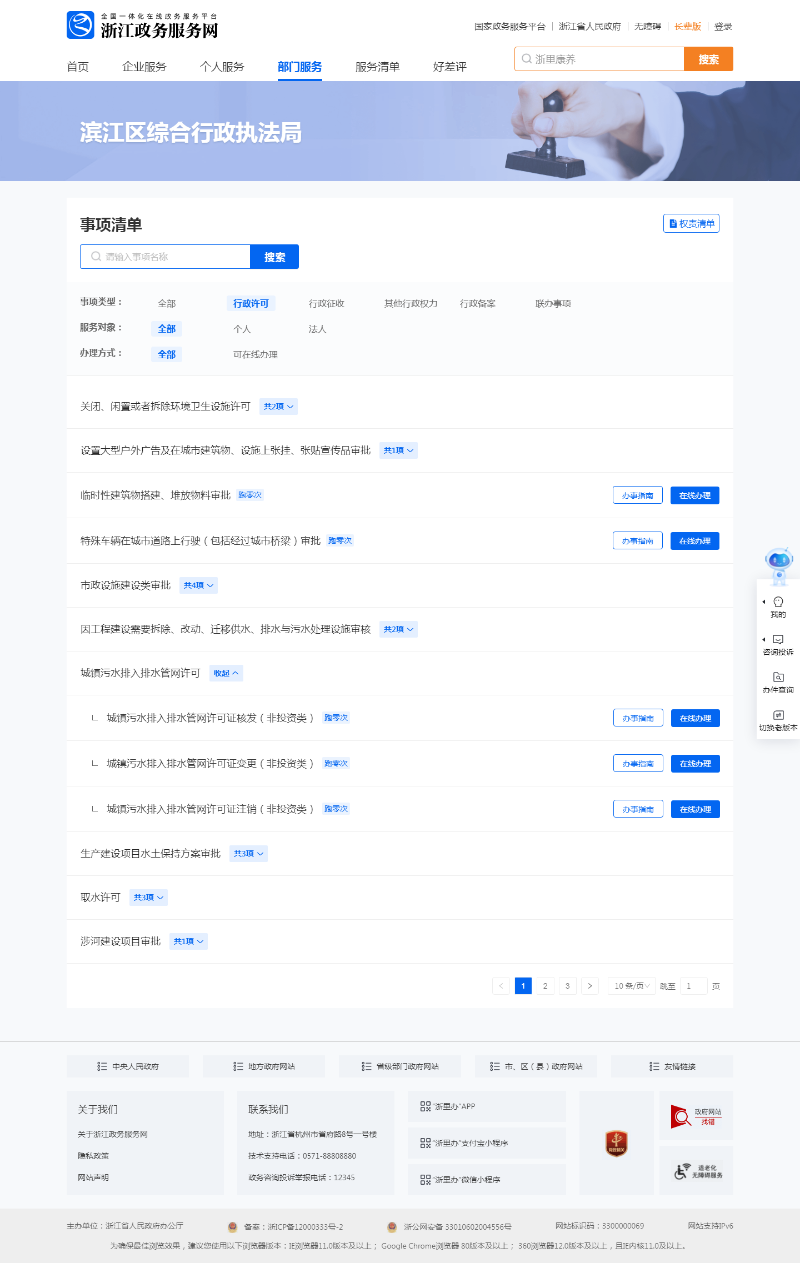Click 在线办理 for 临时性建筑物搭建 item
The image size is (800, 1263).
[695, 495]
